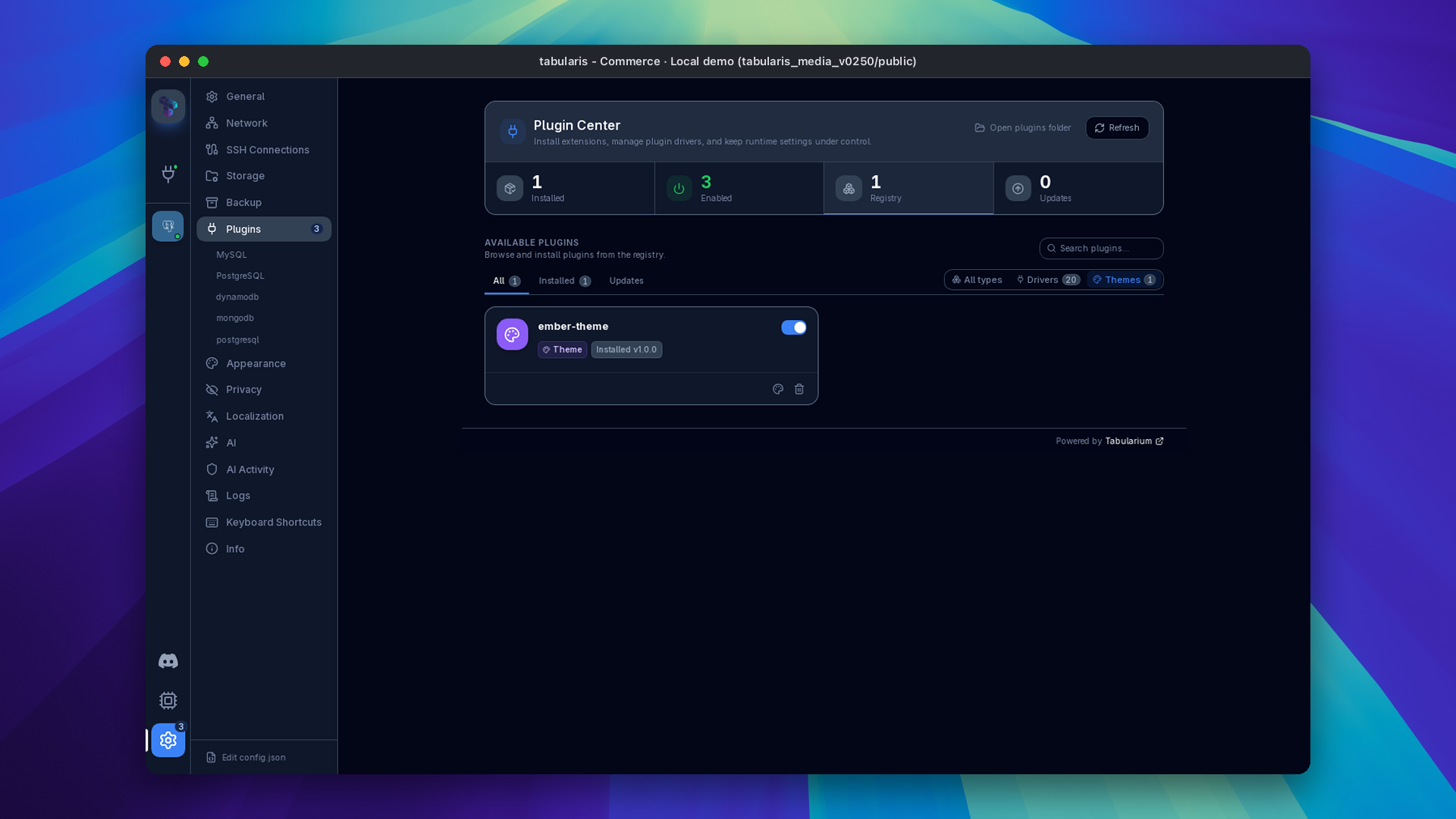Open Backup settings section
Viewport: 1456px width, 819px height.
[264, 202]
